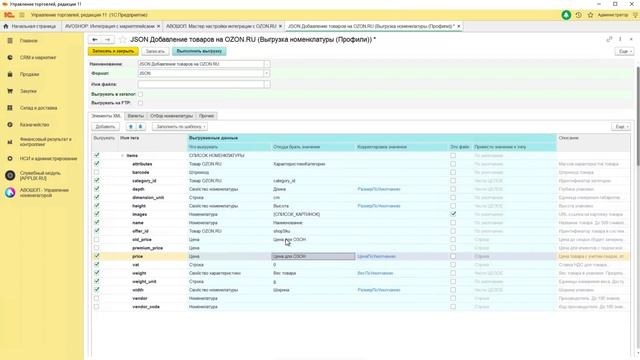The image size is (640, 360).
Task: Open favorites star icon in top bar
Action: click(590, 15)
